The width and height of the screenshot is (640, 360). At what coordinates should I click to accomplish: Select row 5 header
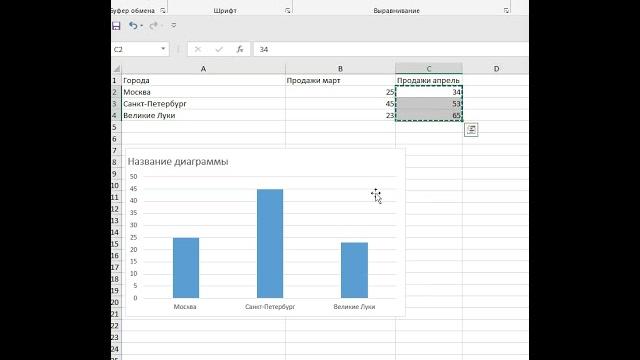click(x=116, y=127)
